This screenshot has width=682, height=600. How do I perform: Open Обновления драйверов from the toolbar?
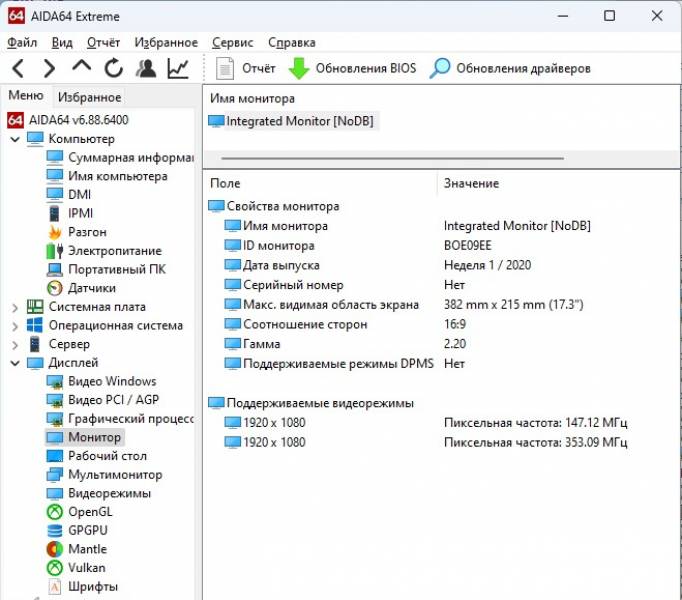click(510, 68)
